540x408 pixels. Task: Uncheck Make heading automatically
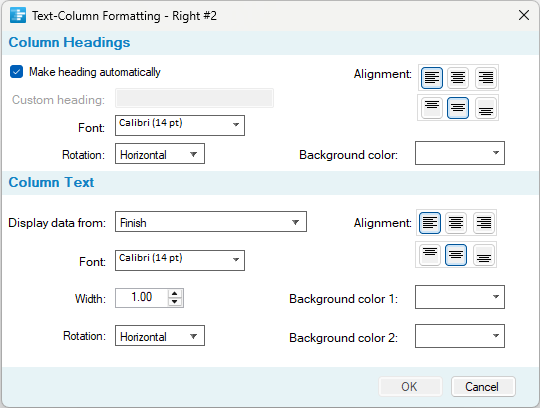[17, 72]
